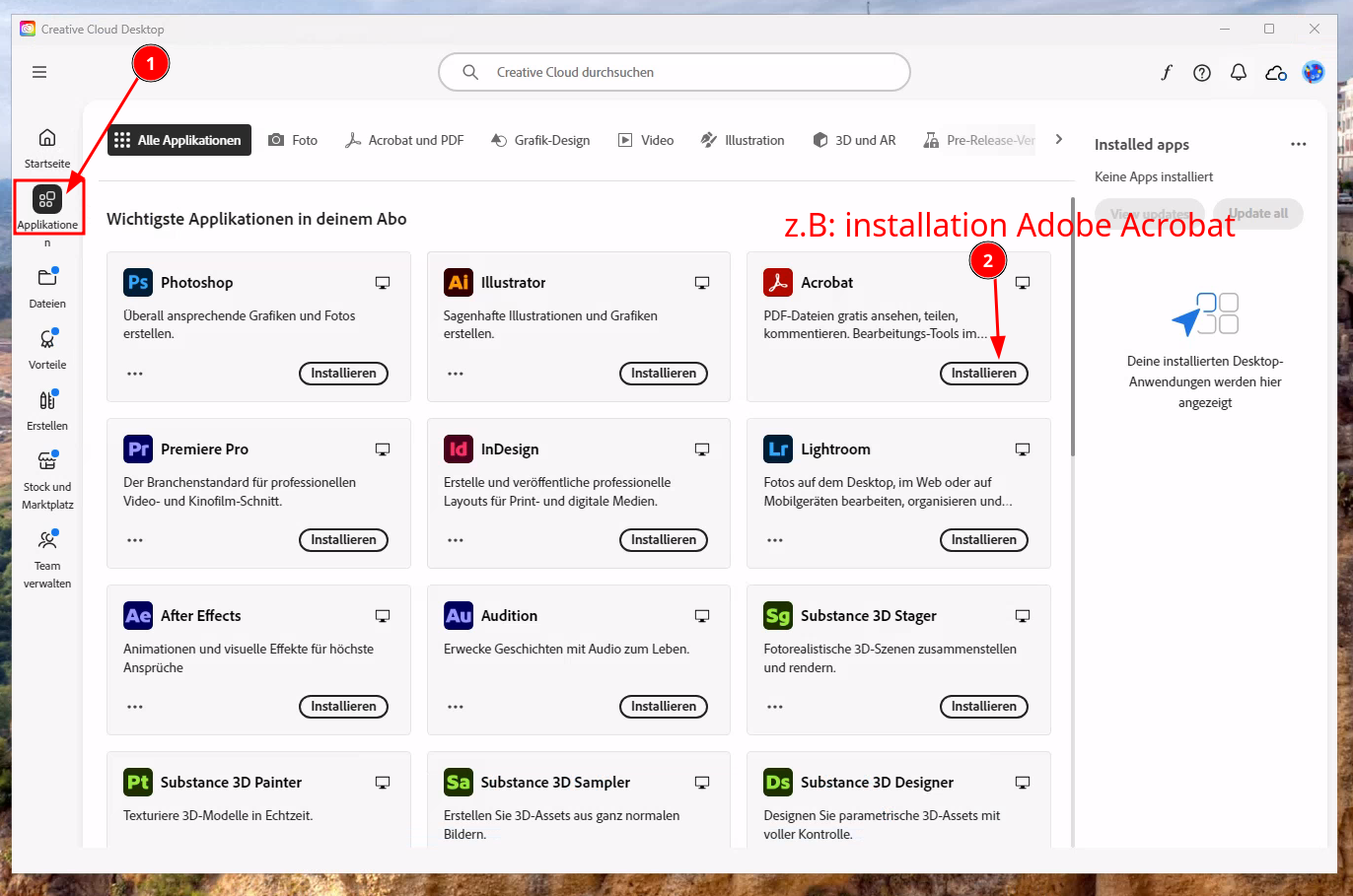Toggle the hamburger menu

pos(39,72)
